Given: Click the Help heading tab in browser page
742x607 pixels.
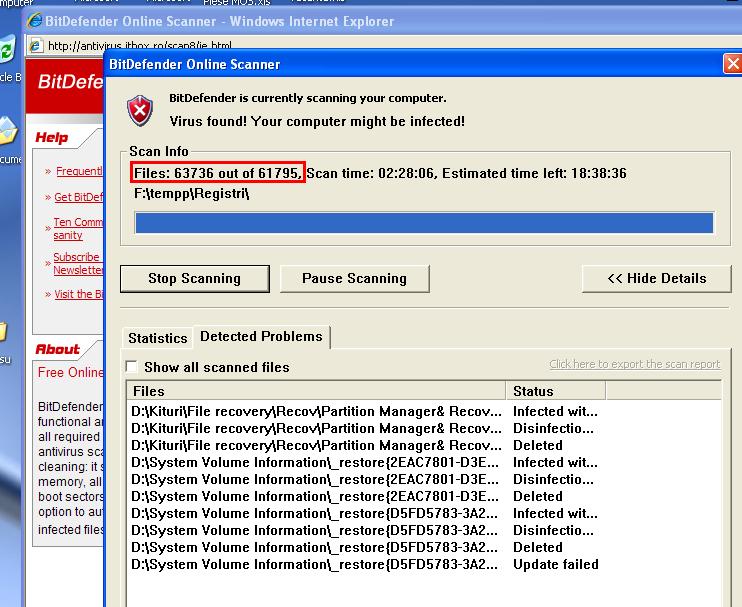Looking at the screenshot, I should [x=52, y=138].
